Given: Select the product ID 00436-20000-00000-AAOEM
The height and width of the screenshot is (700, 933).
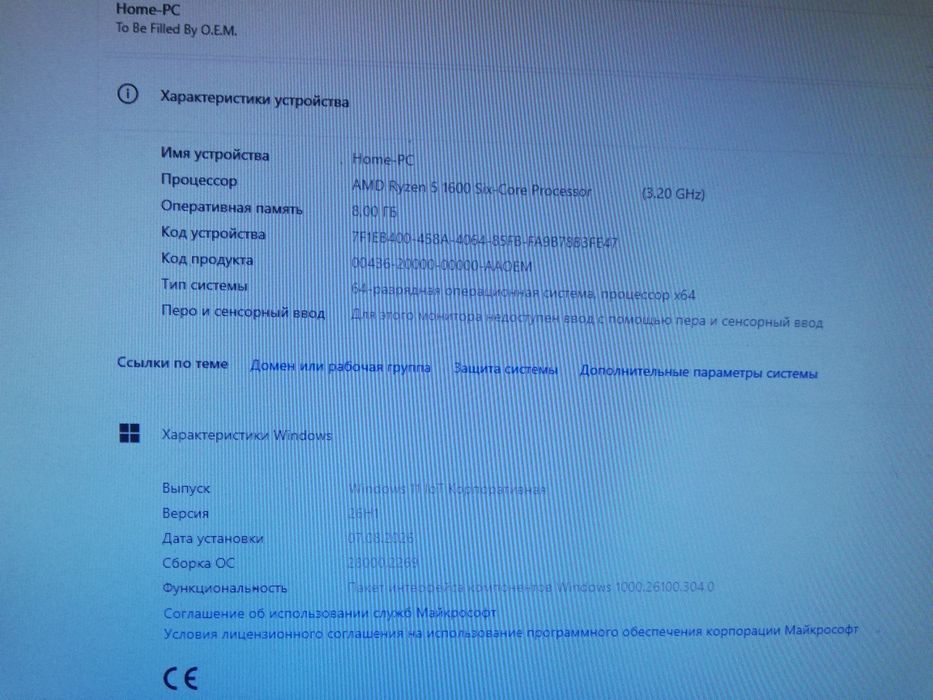Looking at the screenshot, I should coord(442,265).
